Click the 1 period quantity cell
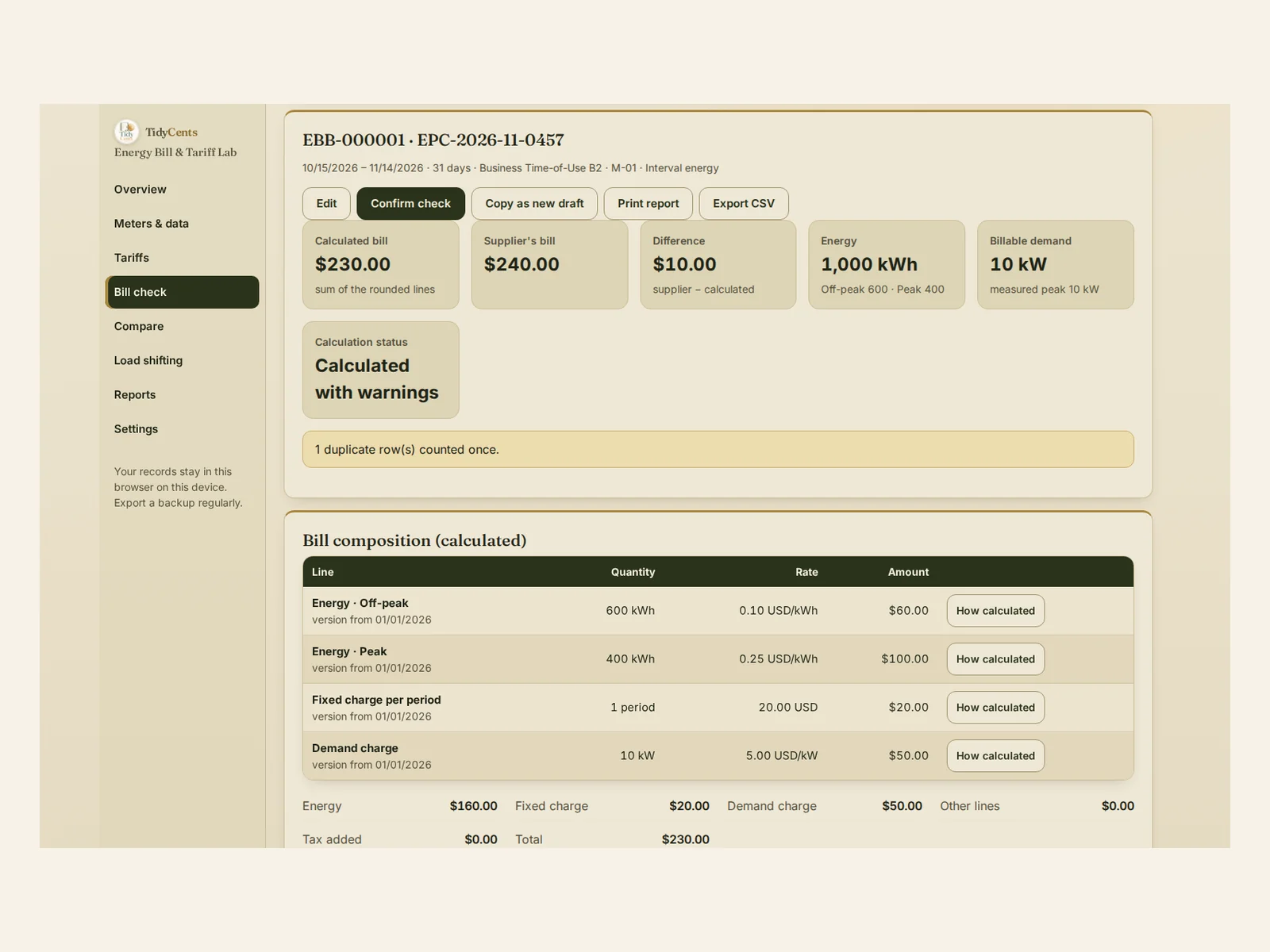1270x952 pixels. tap(633, 708)
